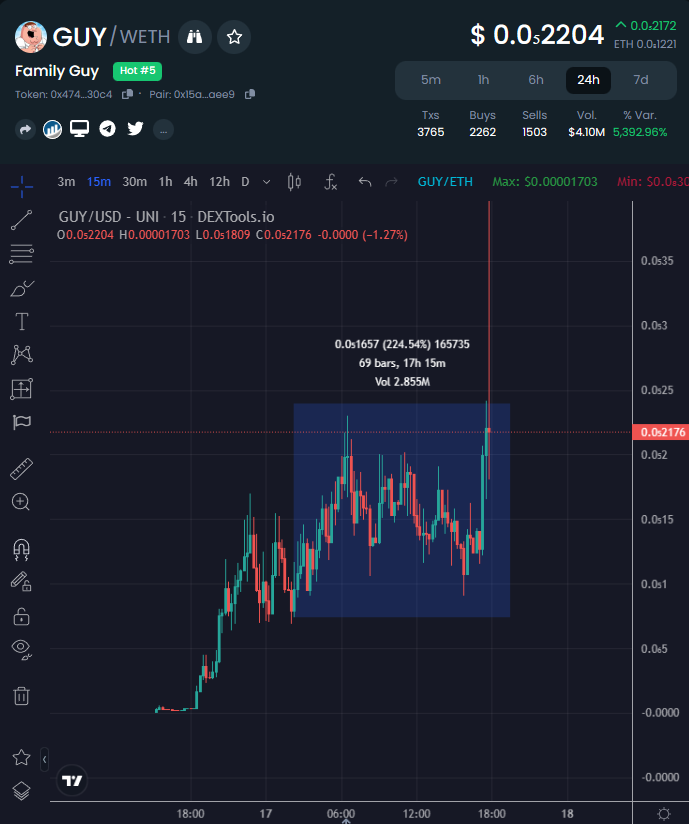Screen dimensions: 689x824
Task: Select the D daily interval
Action: (x=245, y=182)
